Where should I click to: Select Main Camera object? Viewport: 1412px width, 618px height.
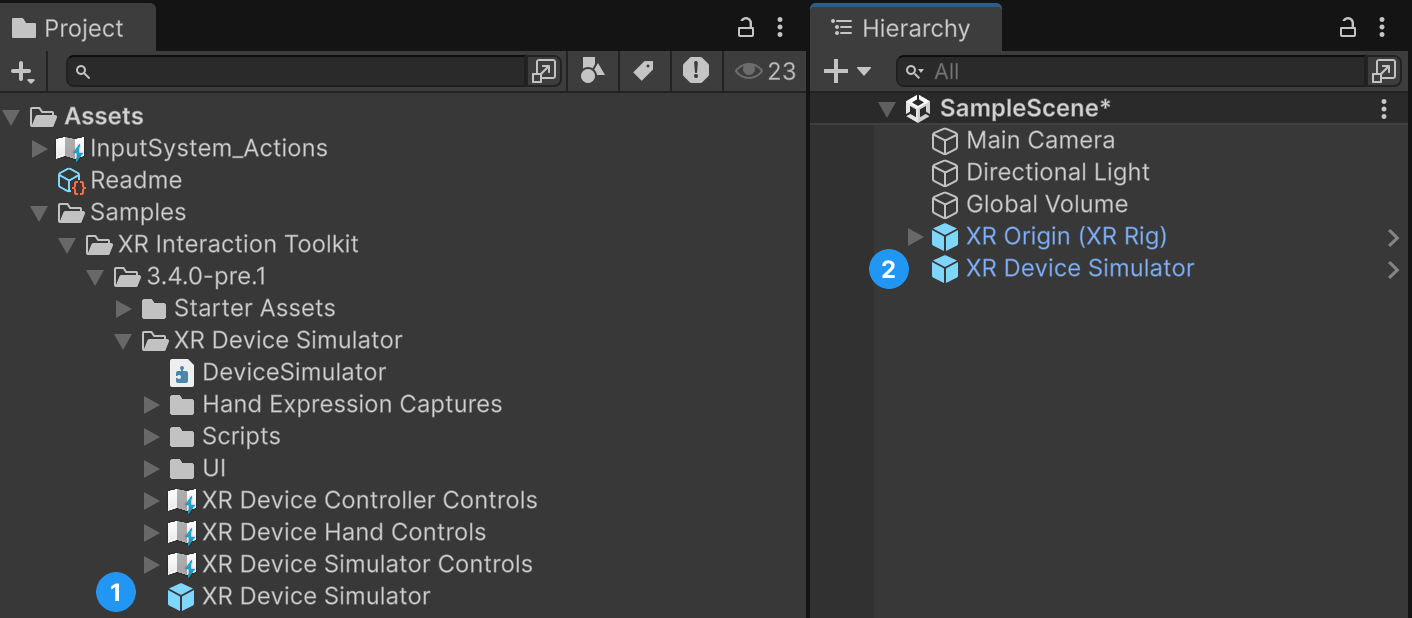(1040, 140)
